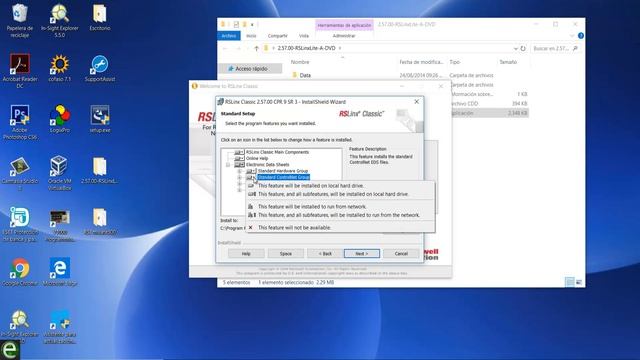The height and width of the screenshot is (360, 640).
Task: Open the folder icon beside the ladder diagram shortcut
Action: (x=100, y=221)
